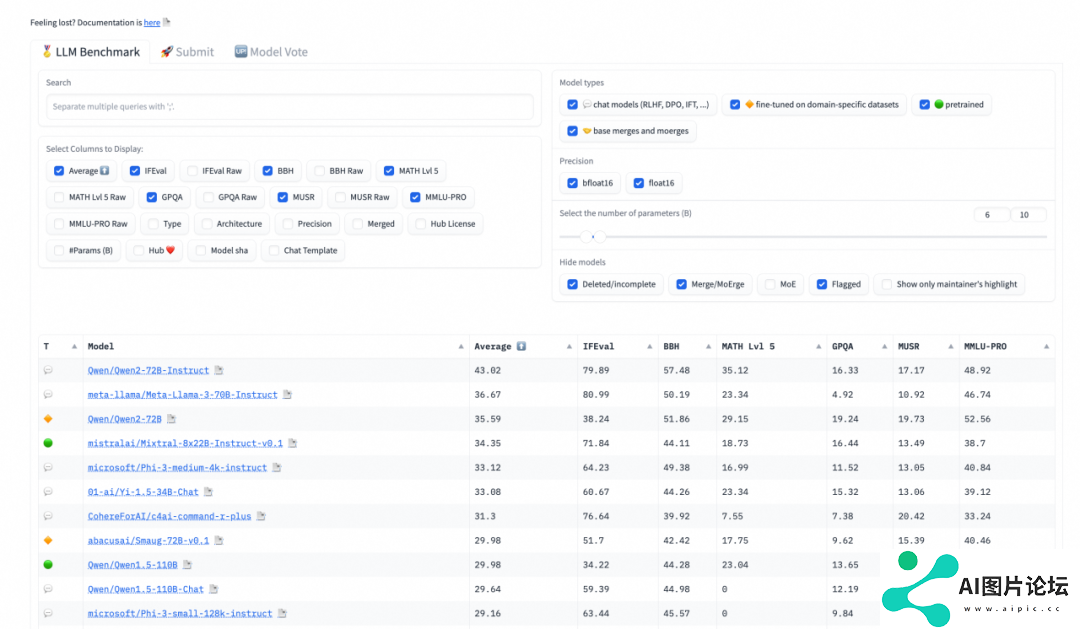Sort by MUSR column sort arrow
Viewport: 1080px width, 629px height.
(x=951, y=347)
